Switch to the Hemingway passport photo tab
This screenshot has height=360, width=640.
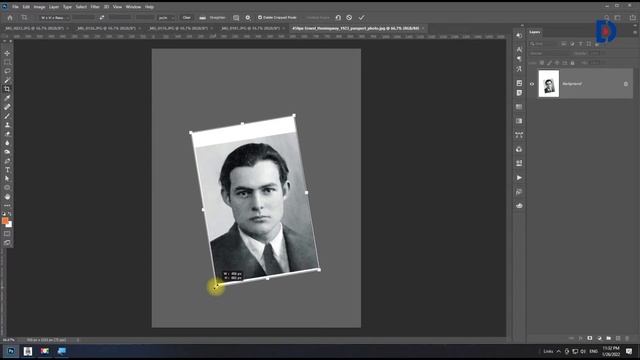tap(356, 28)
